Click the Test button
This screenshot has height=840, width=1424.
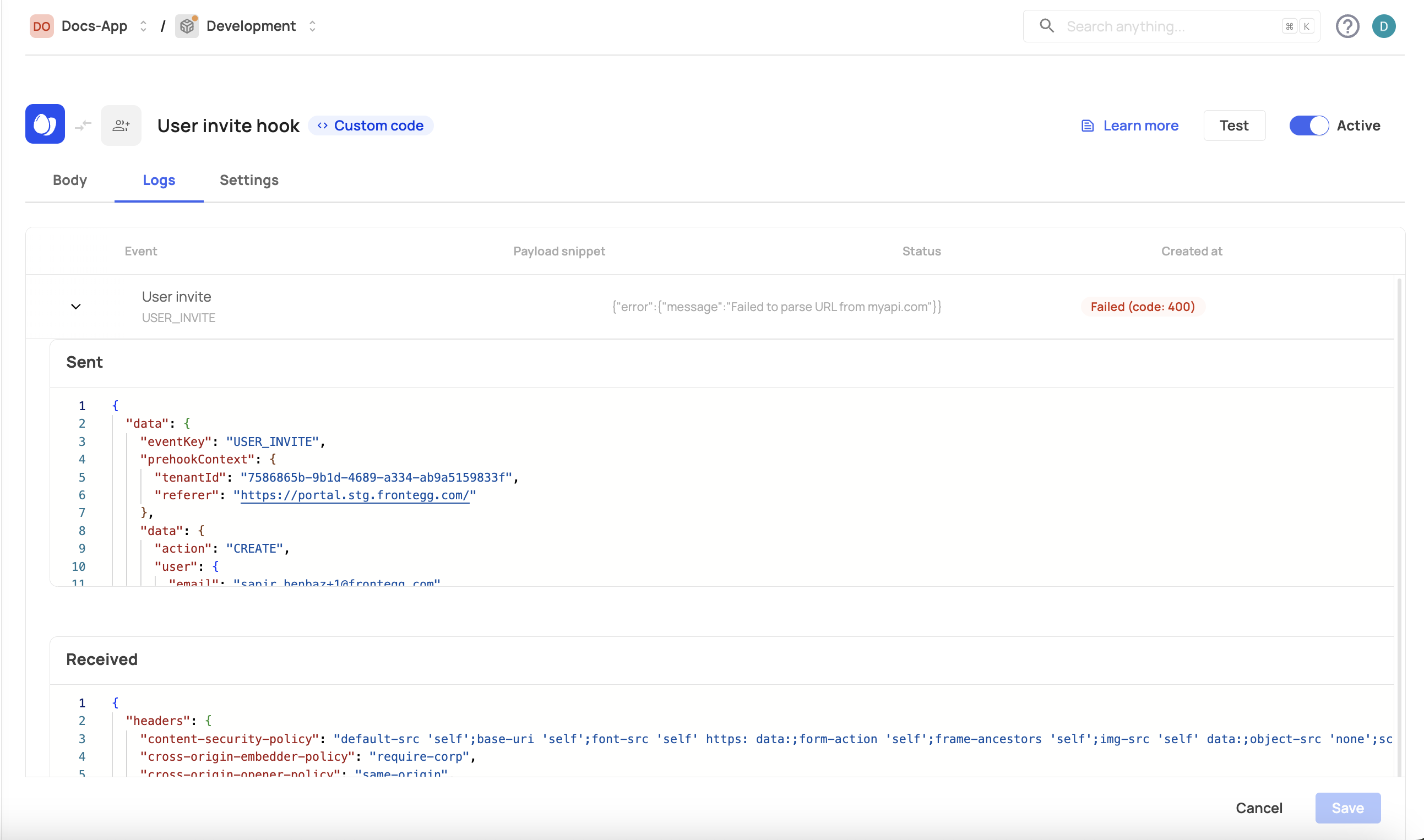(1233, 125)
